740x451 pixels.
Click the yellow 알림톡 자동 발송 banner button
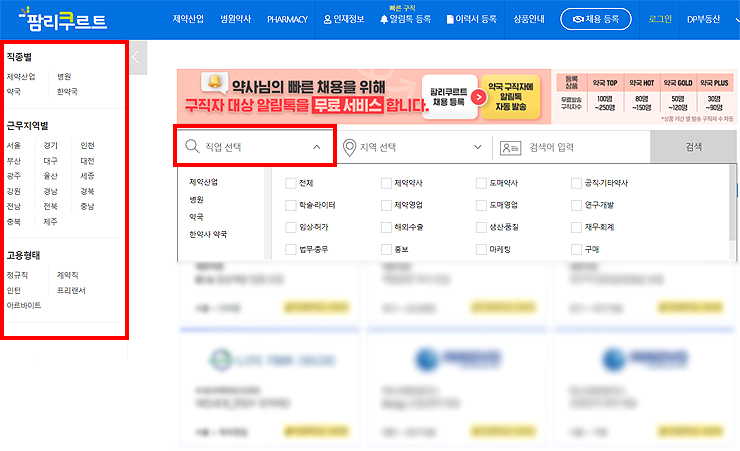point(511,97)
